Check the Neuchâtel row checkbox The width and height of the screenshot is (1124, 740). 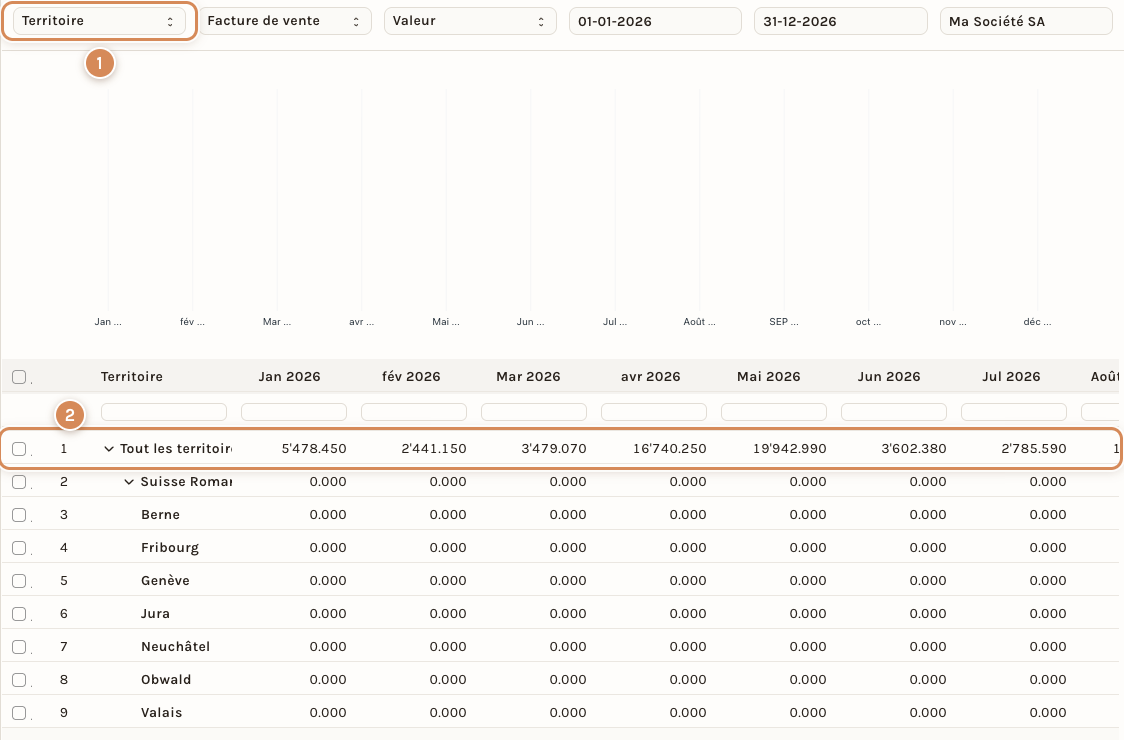(19, 647)
